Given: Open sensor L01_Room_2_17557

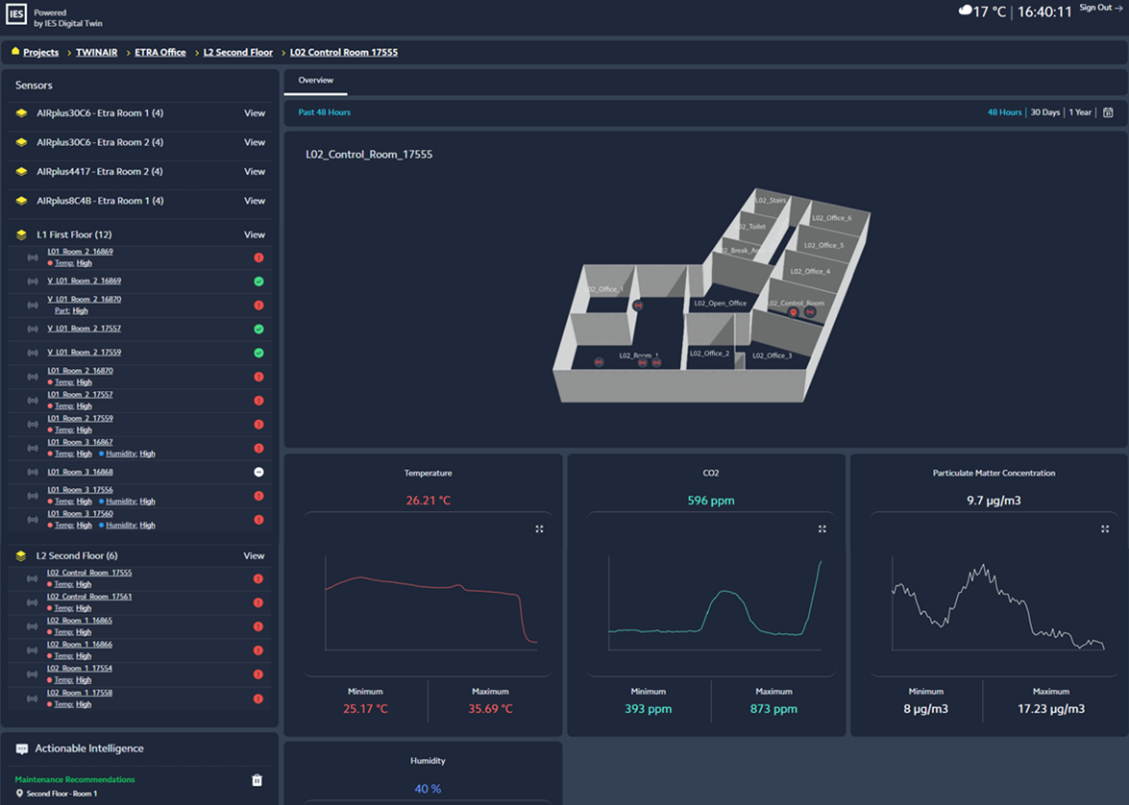Looking at the screenshot, I should [80, 395].
